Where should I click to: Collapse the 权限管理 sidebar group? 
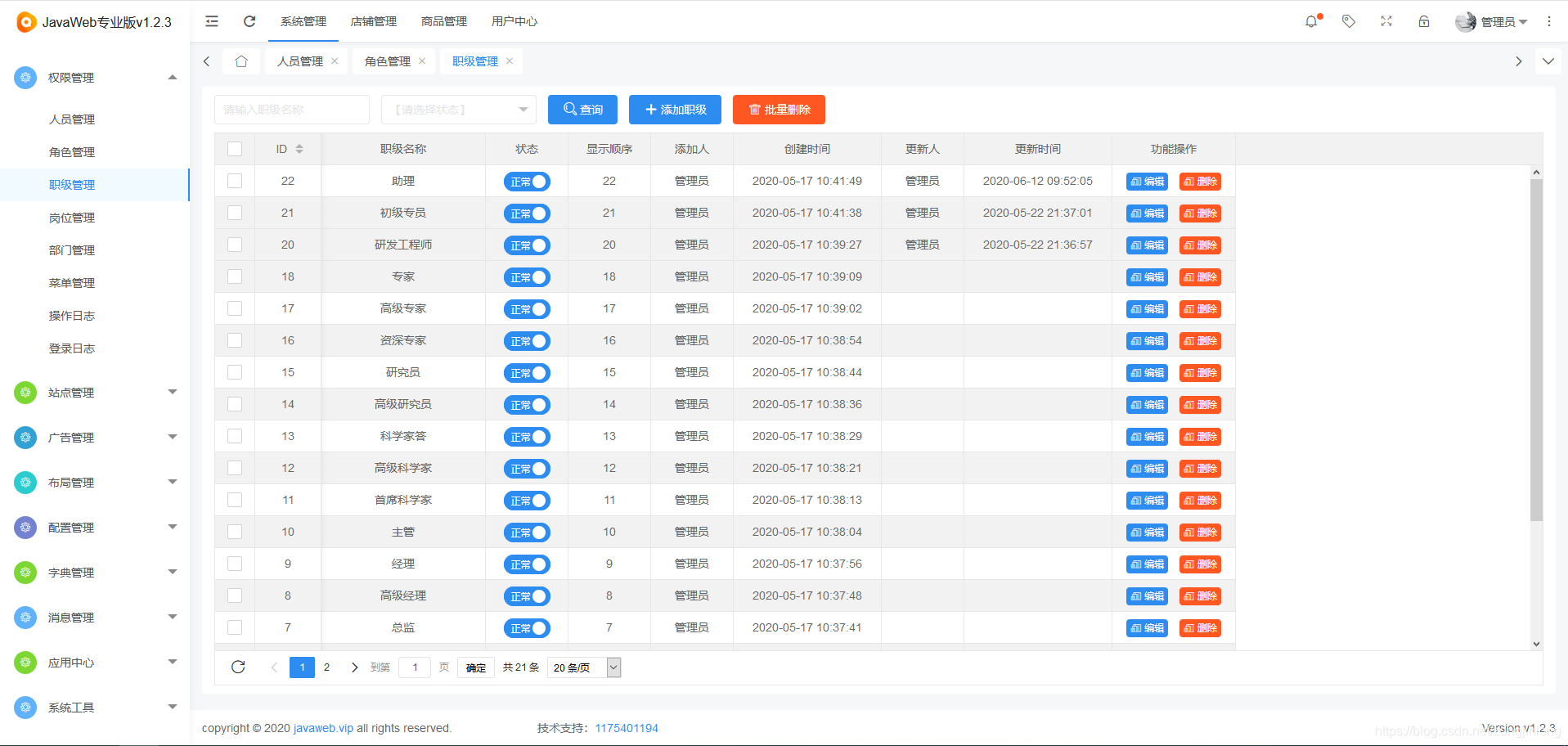pyautogui.click(x=173, y=78)
